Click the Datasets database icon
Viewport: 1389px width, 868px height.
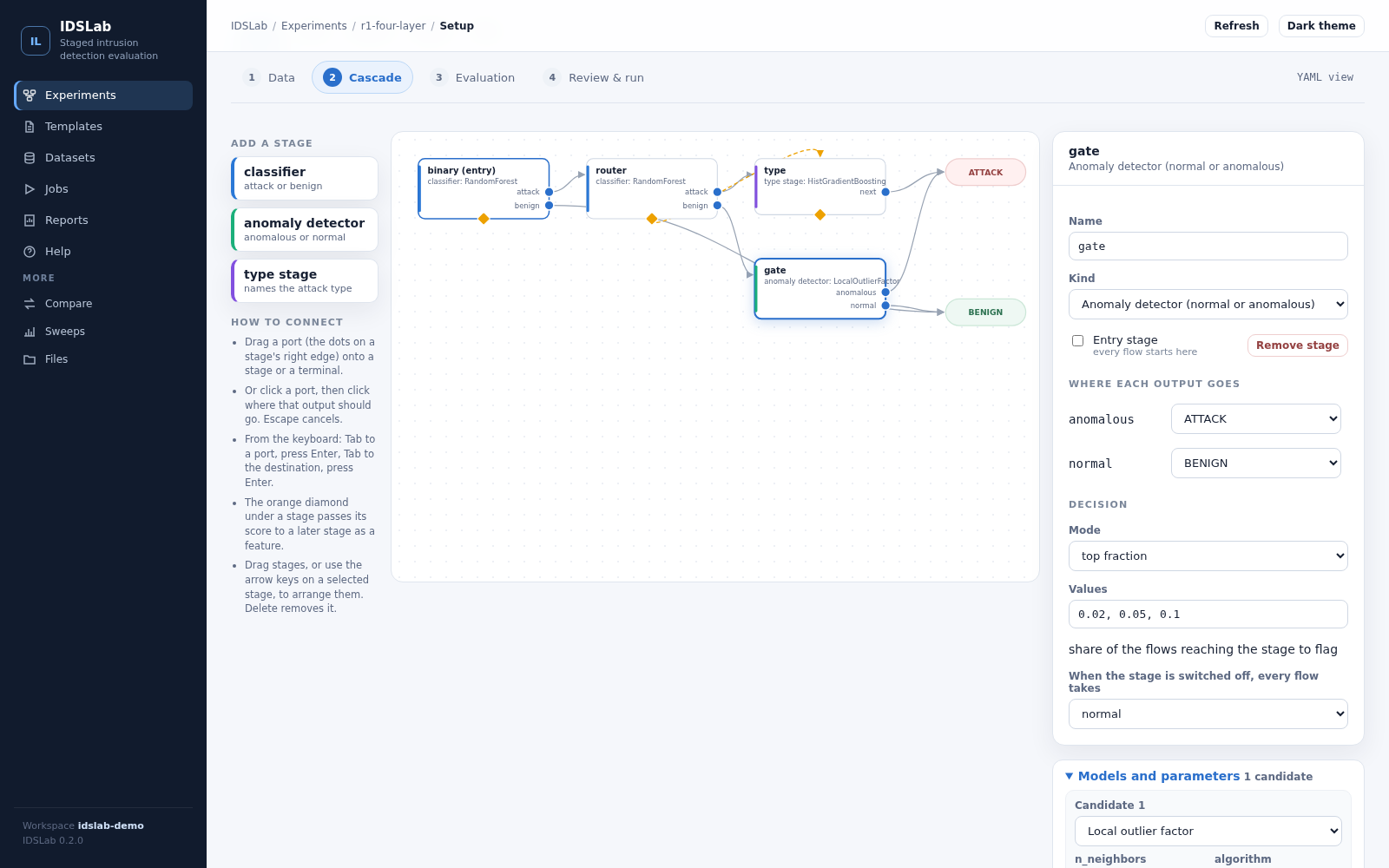(x=30, y=158)
